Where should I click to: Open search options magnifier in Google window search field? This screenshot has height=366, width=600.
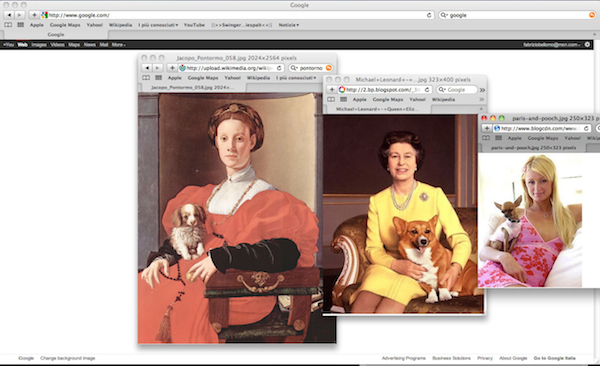coord(444,15)
